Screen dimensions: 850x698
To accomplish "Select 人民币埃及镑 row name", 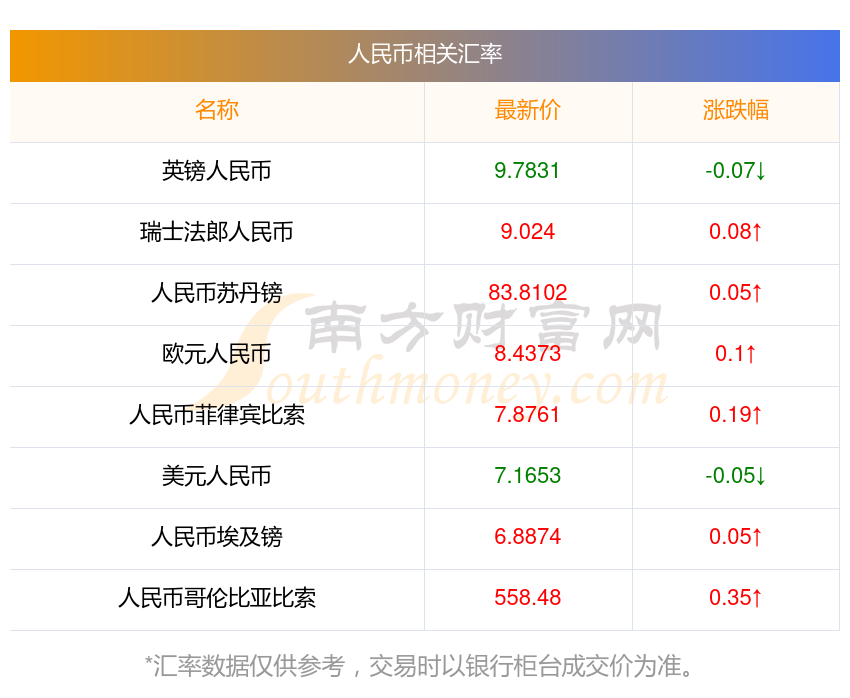I will 217,537.
